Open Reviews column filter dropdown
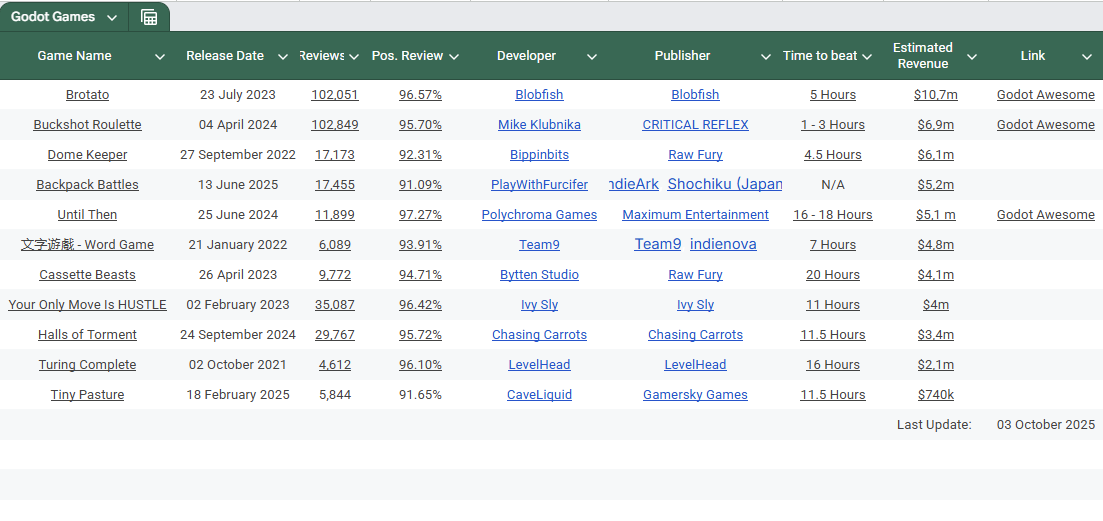The image size is (1103, 521). click(x=354, y=57)
